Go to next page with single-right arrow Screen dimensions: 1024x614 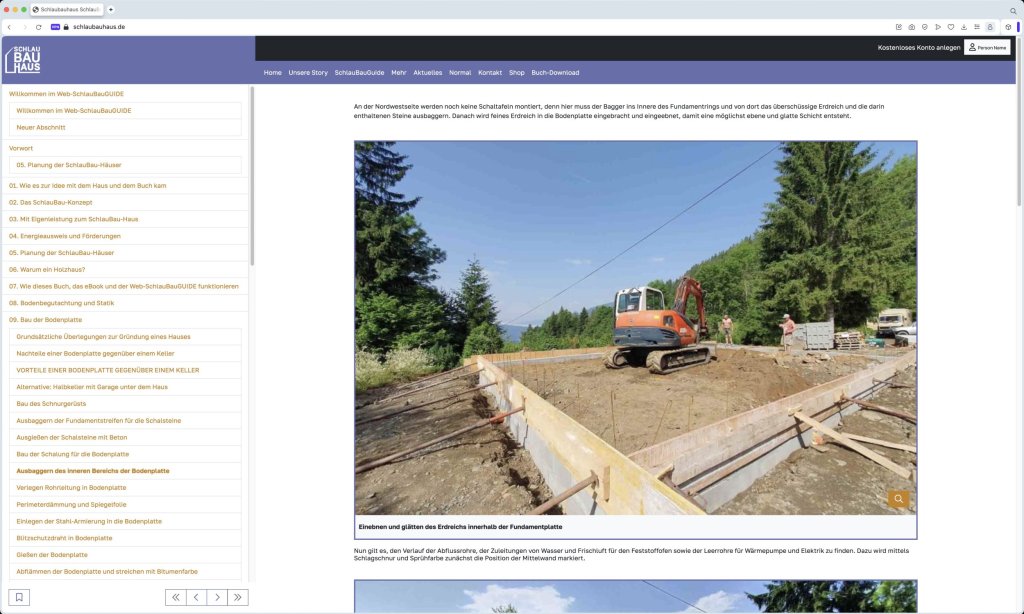[x=217, y=597]
